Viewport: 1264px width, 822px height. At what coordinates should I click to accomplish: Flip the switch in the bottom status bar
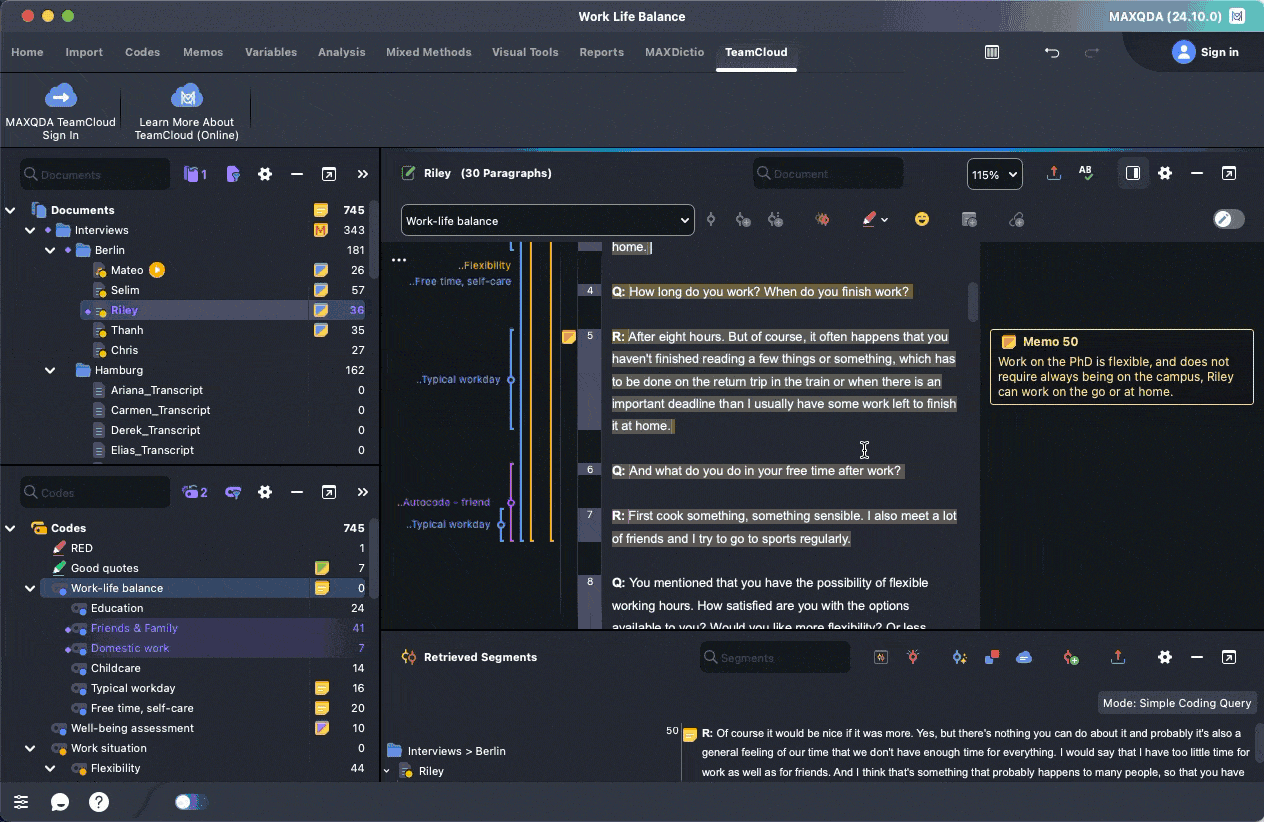pos(190,801)
